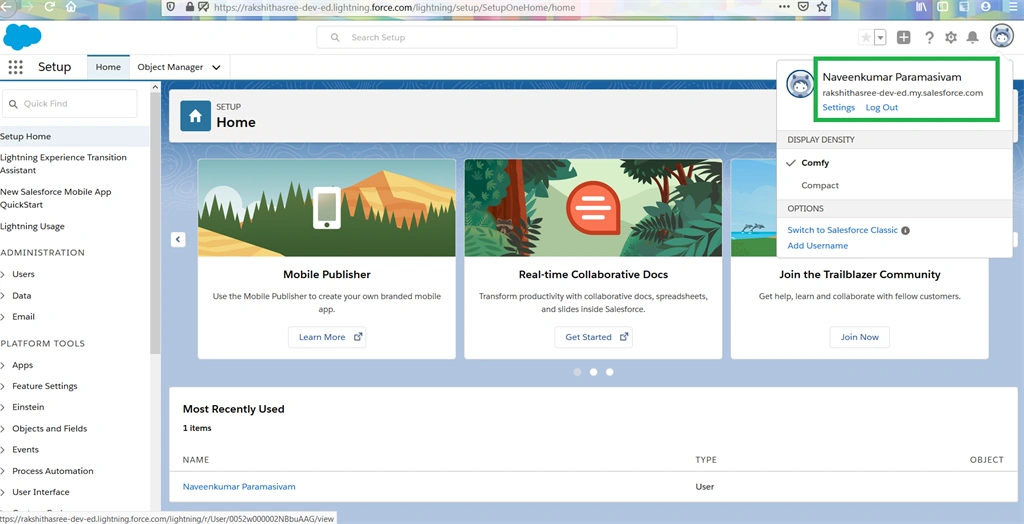The height and width of the screenshot is (524, 1024).
Task: Show site security lock info
Action: (x=189, y=7)
